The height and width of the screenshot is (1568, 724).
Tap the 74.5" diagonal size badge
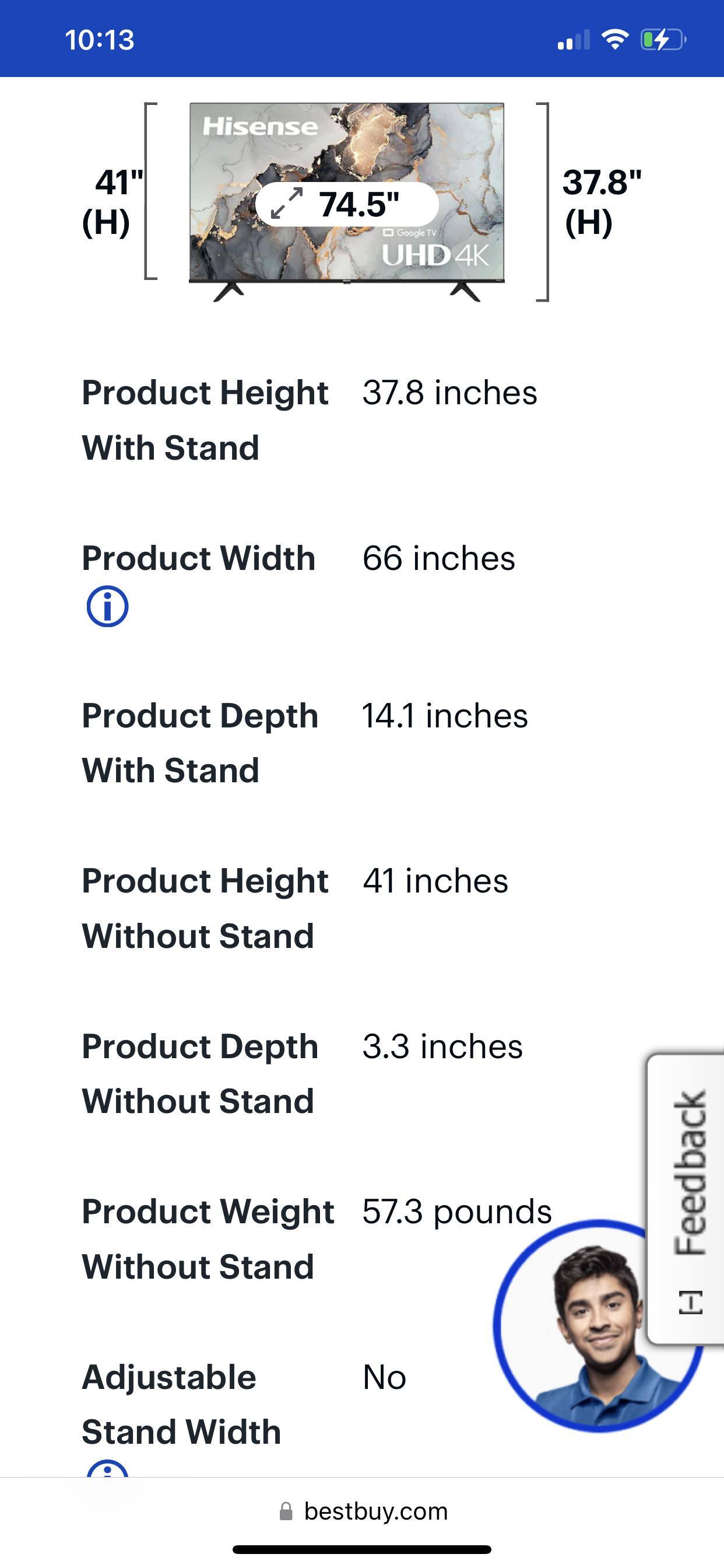[x=347, y=204]
